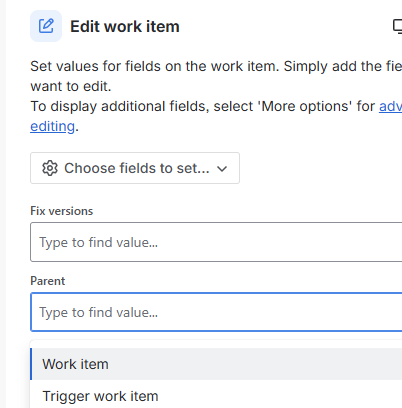Click the screen icon beside the heading
The width and height of the screenshot is (402, 408).
pyautogui.click(x=398, y=26)
